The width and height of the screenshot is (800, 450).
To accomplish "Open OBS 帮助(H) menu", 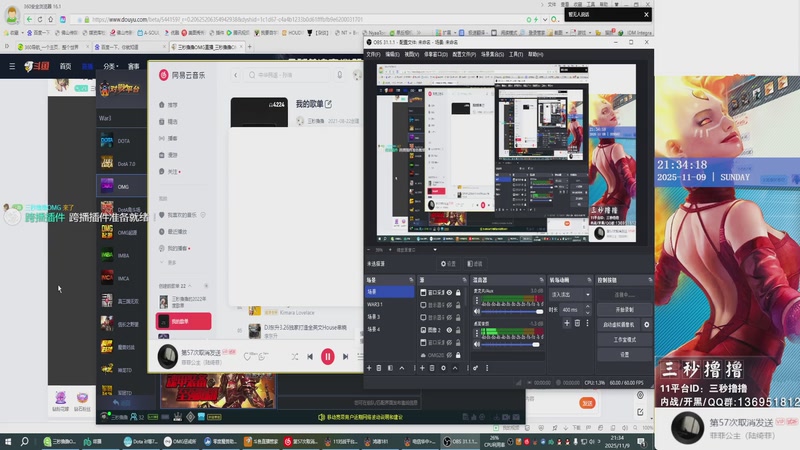I will pos(535,54).
